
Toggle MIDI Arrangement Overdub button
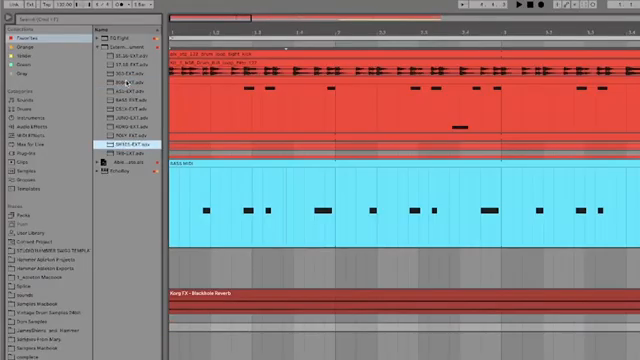[x=557, y=4]
